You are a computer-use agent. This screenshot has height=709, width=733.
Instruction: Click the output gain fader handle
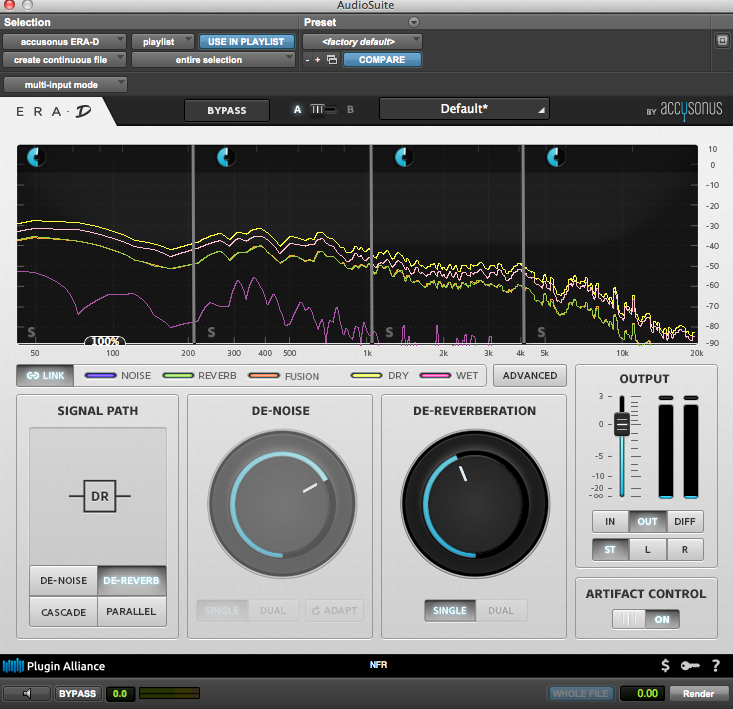pyautogui.click(x=622, y=424)
